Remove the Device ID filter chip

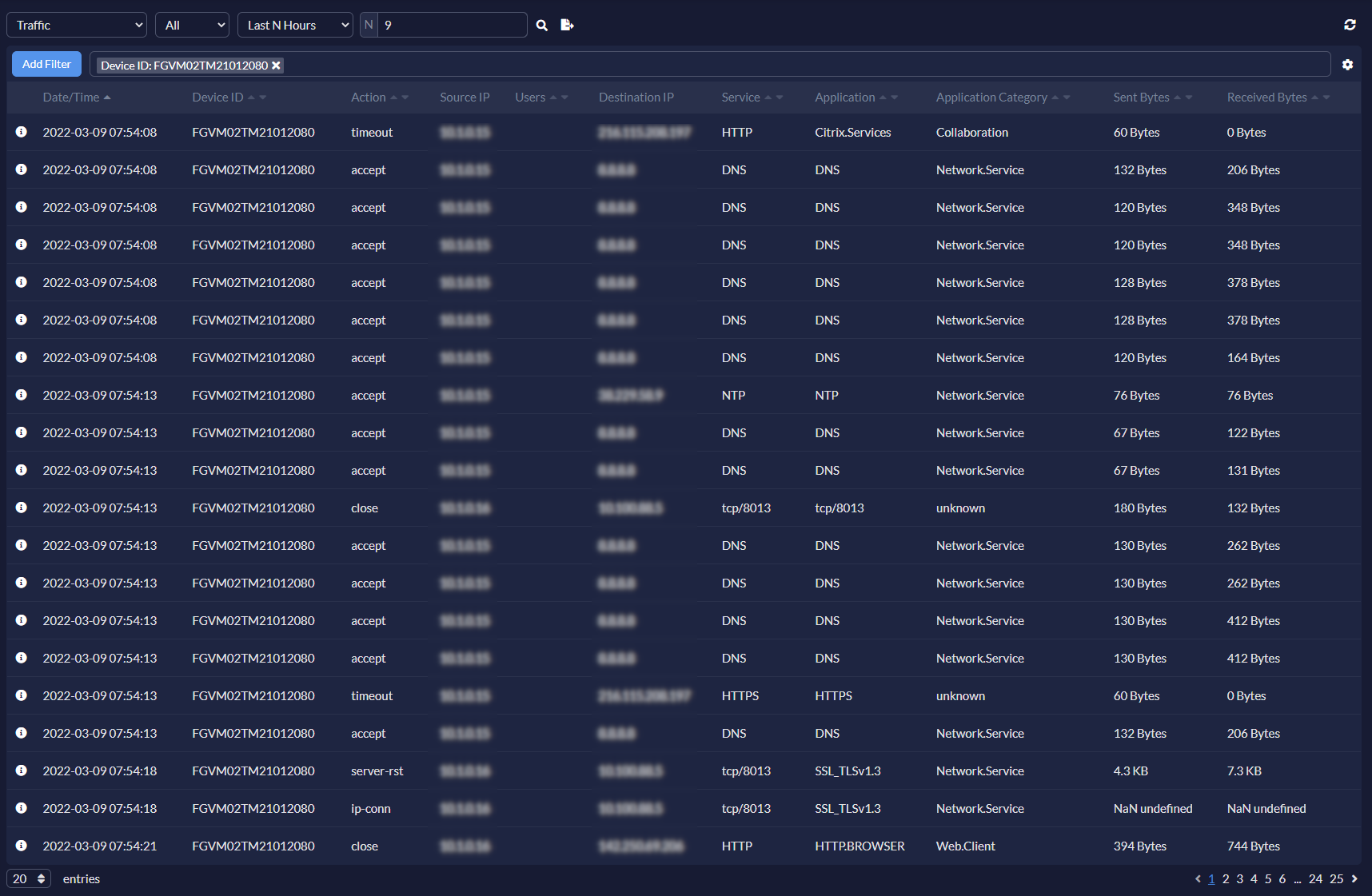point(276,65)
